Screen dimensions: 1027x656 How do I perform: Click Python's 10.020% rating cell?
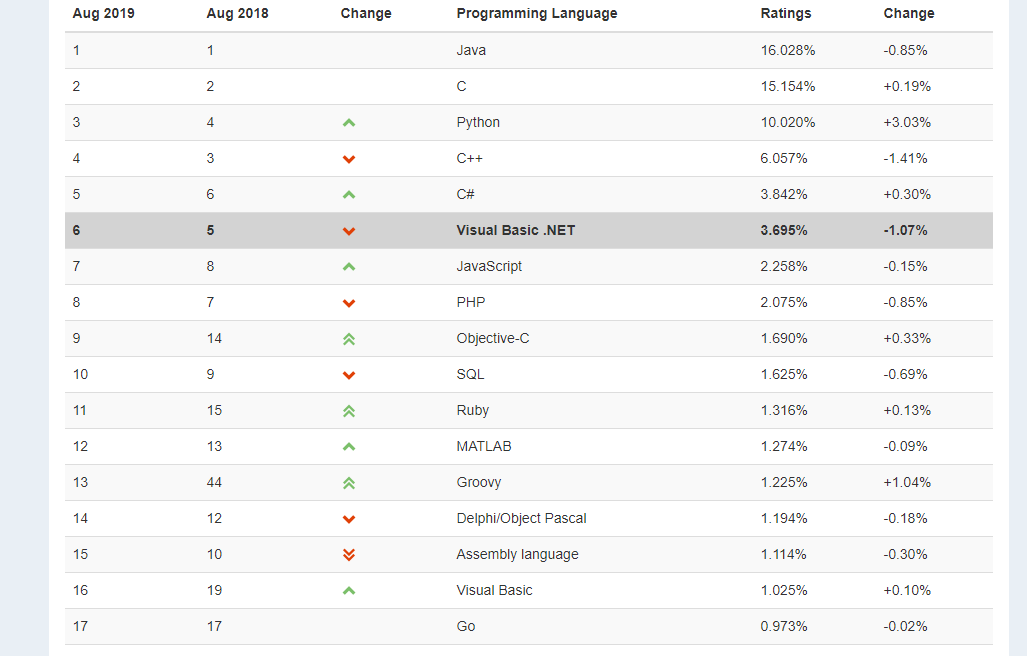788,122
